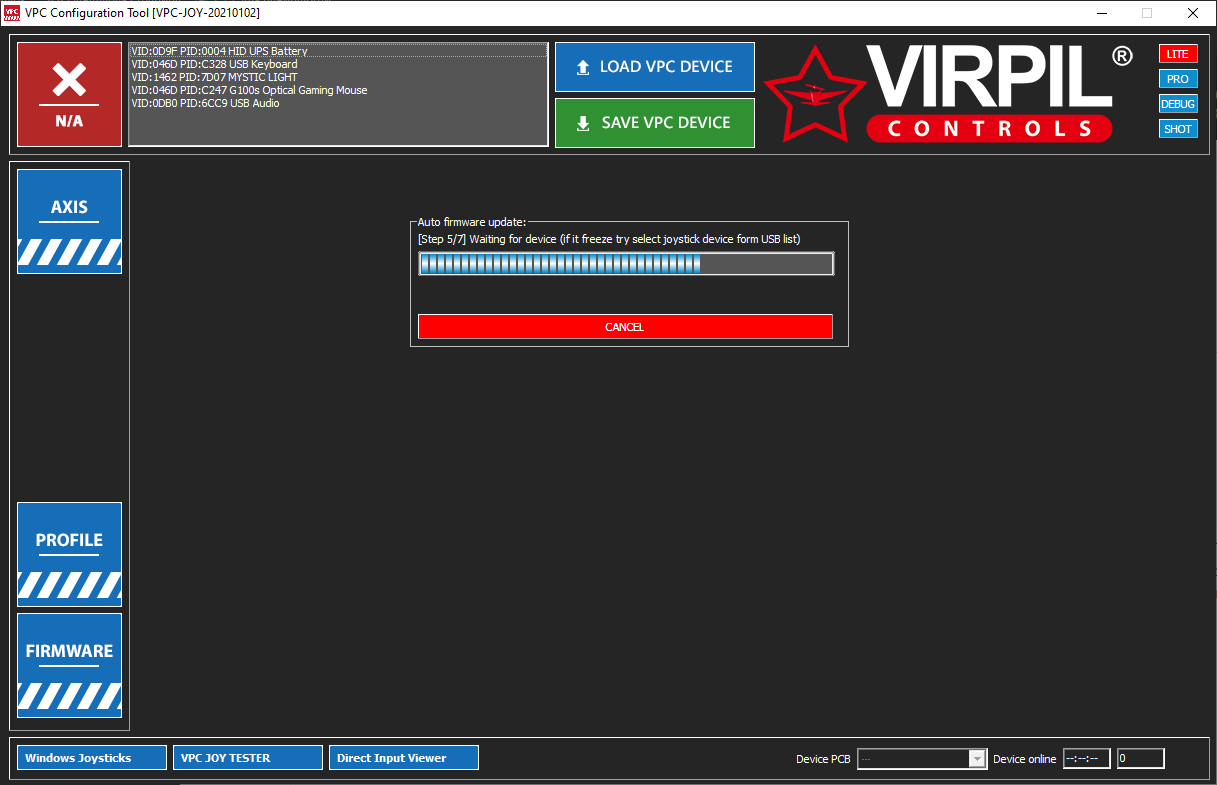Viewport: 1217px width, 785px height.
Task: Click the red X N/A device status icon
Action: [69, 95]
